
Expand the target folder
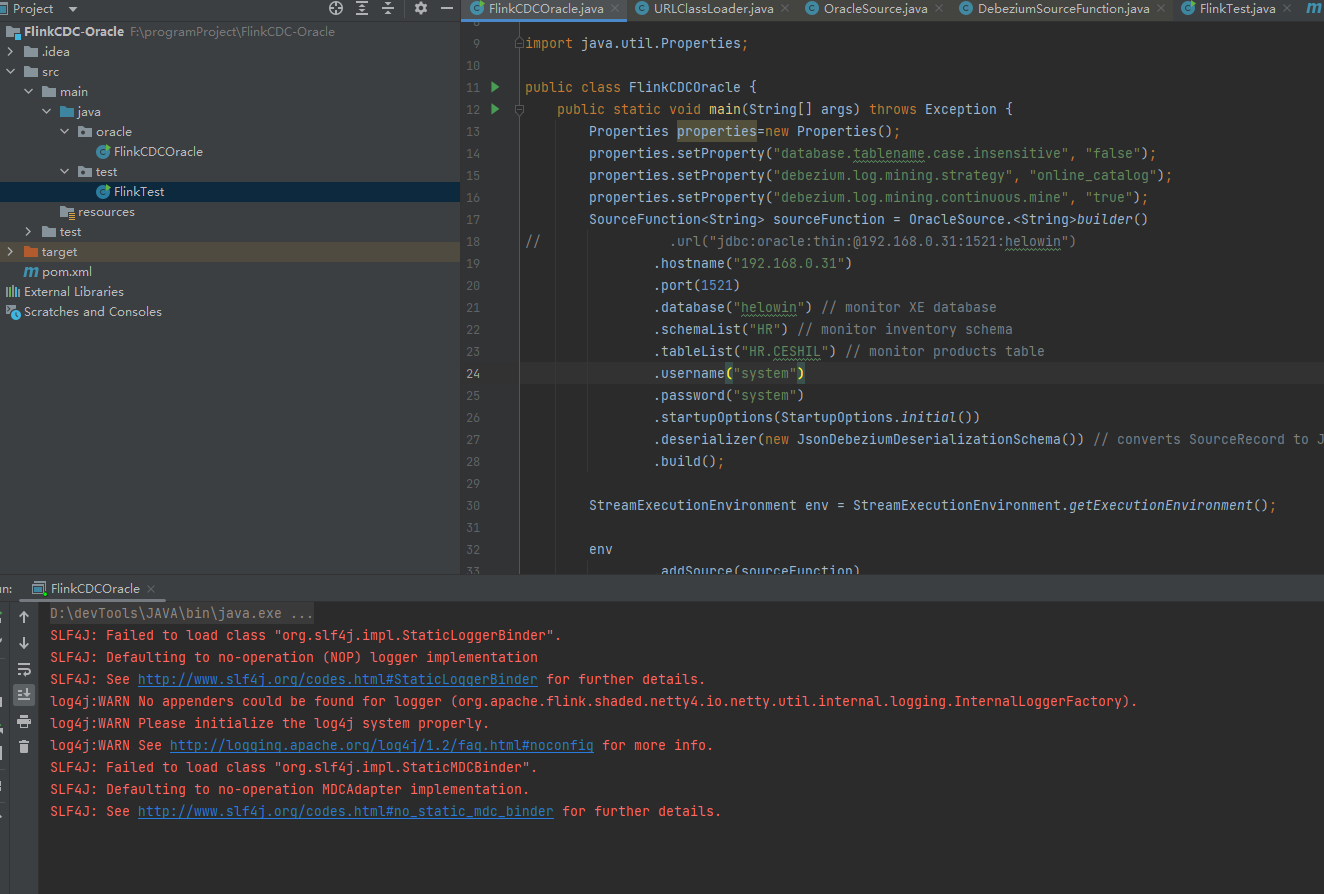tap(11, 252)
